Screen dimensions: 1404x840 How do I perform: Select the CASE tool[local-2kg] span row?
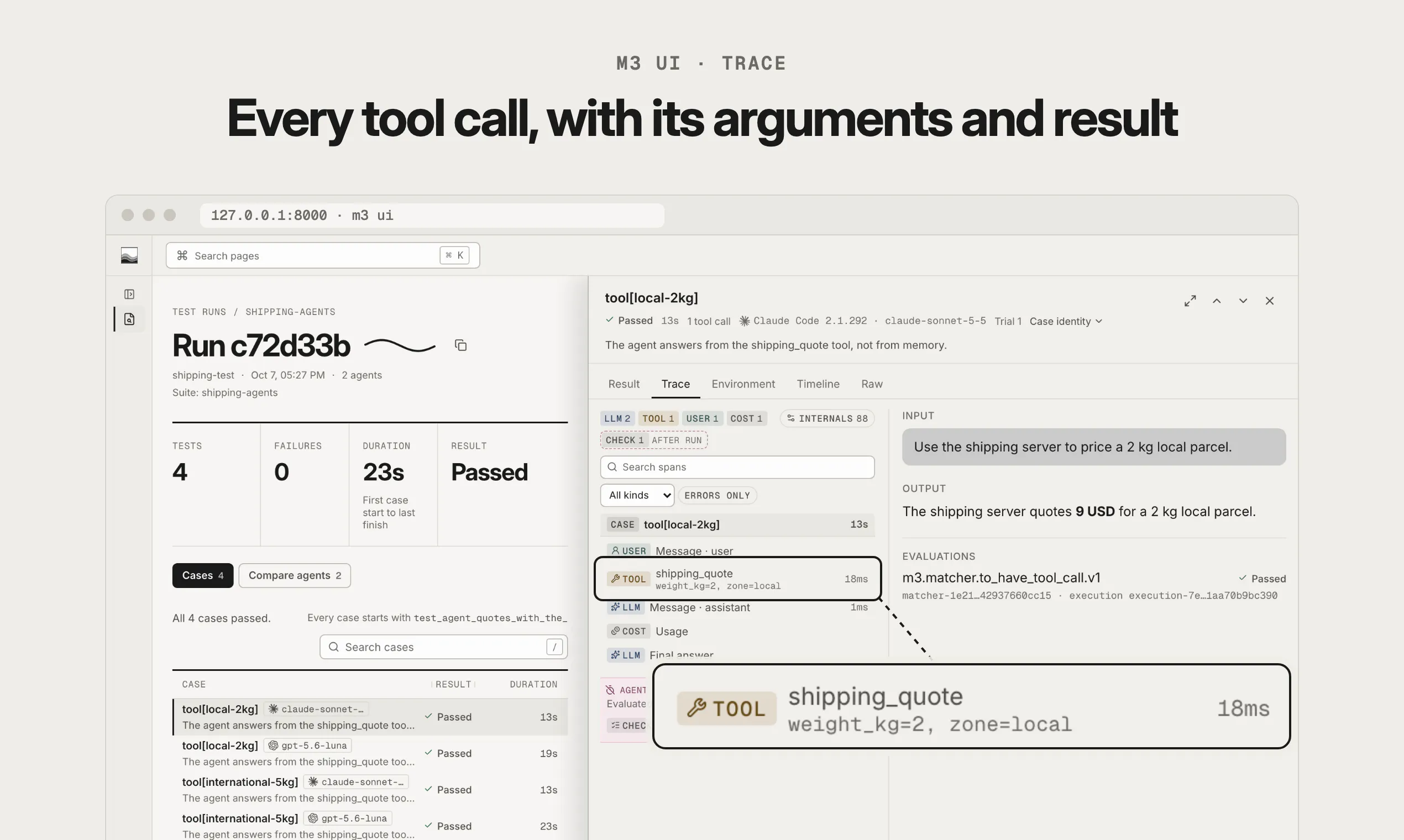point(737,524)
